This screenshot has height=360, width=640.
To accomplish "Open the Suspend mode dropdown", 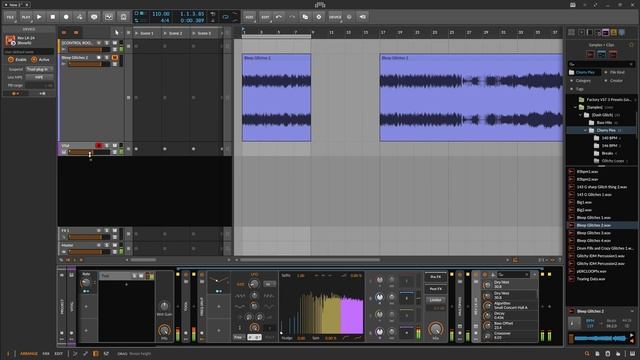I will pos(39,69).
